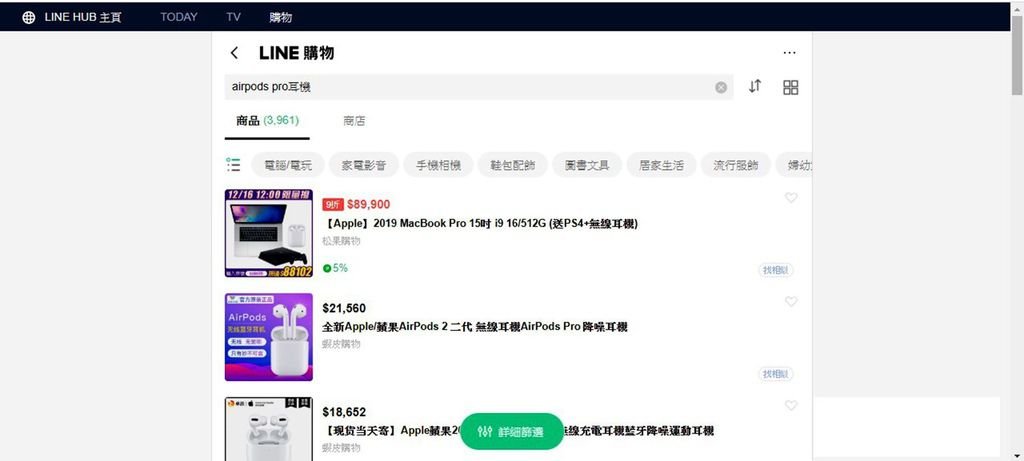Go back with the left arrow

coord(234,53)
